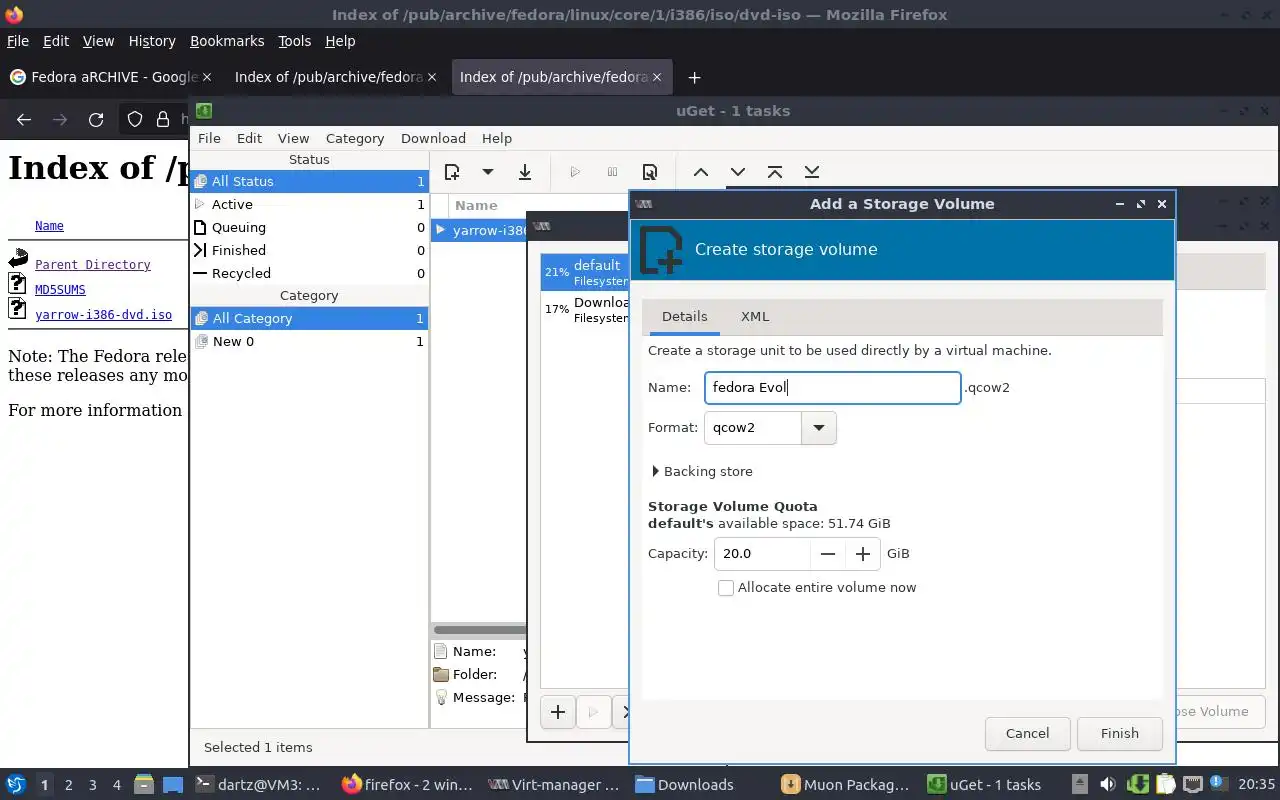This screenshot has height=800, width=1280.
Task: Increase capacity with plus button
Action: 863,554
